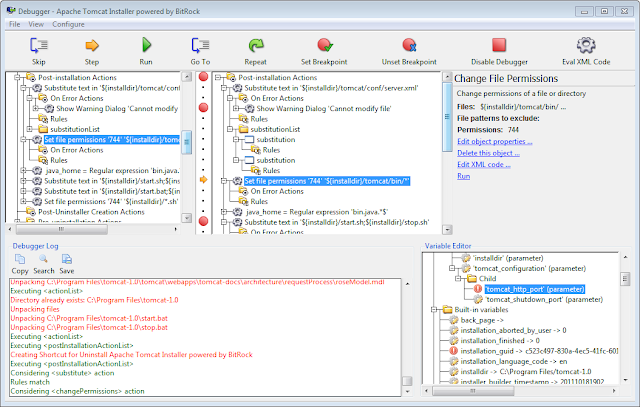Select installation_language_code variable
Image resolution: width=640 pixels, height=407 pixels.
[514, 361]
